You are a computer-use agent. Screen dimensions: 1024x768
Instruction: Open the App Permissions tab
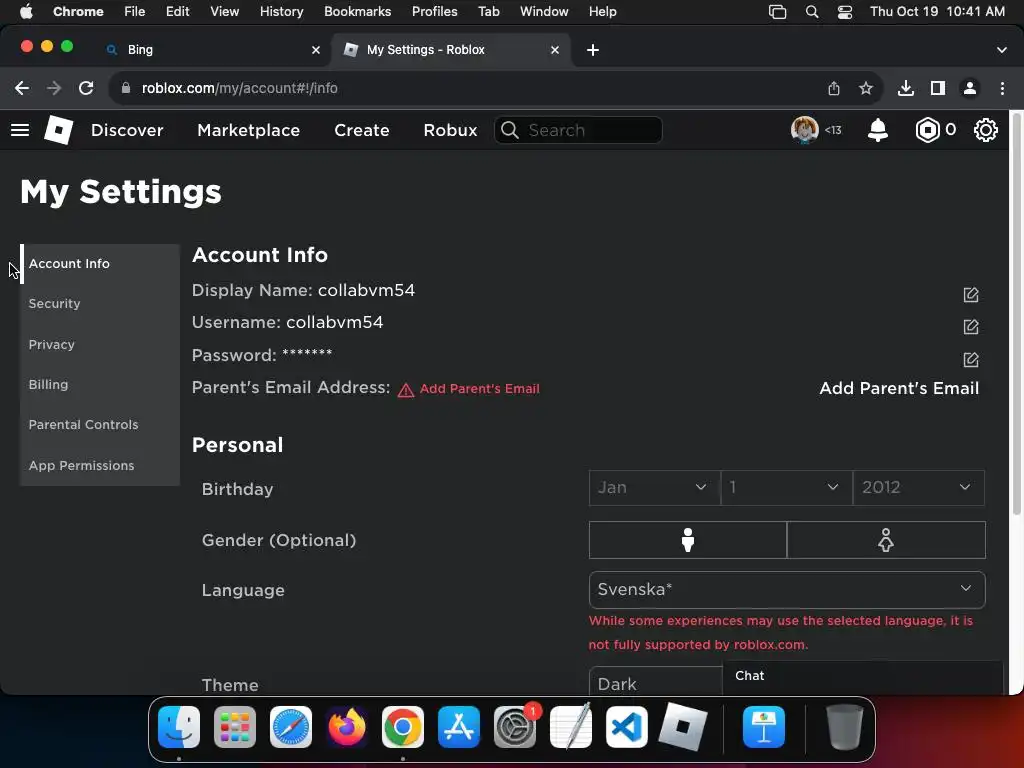pos(100,466)
